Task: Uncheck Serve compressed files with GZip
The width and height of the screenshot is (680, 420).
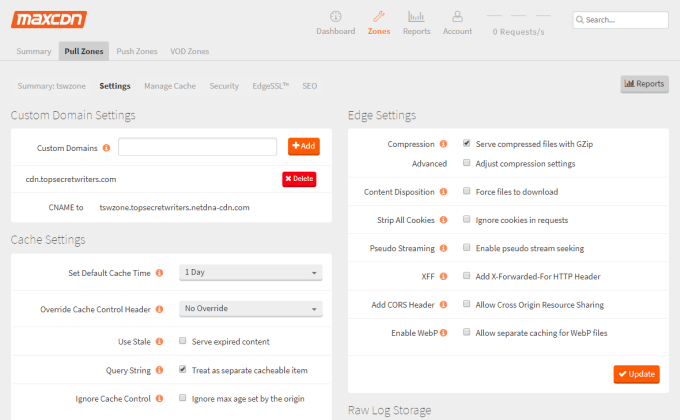Action: click(x=467, y=143)
